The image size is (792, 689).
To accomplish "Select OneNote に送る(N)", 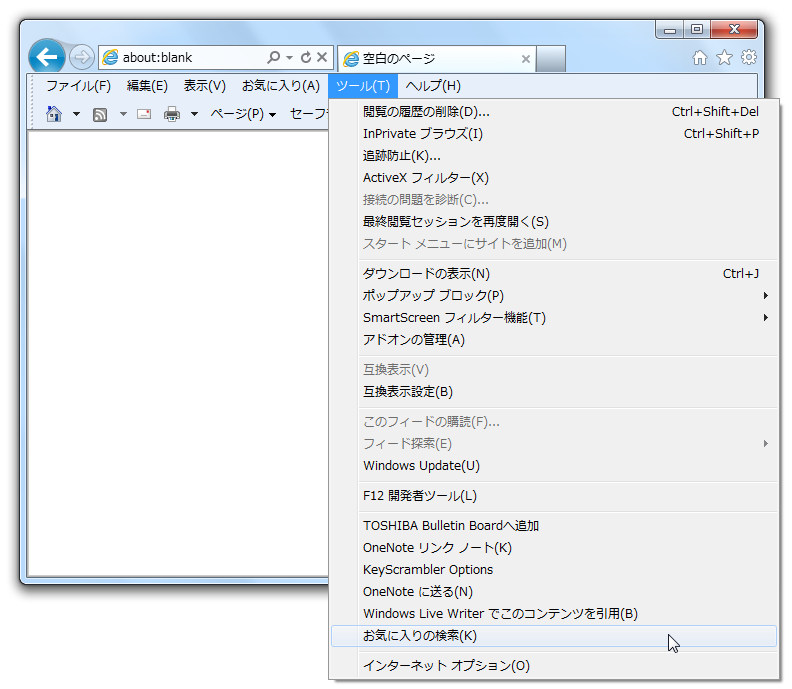I will click(554, 592).
